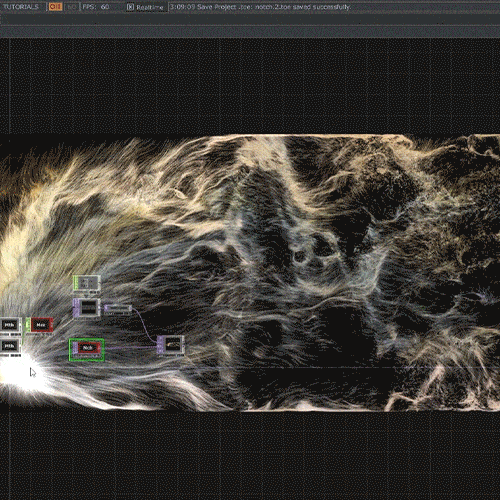Click the FPS 60 field
This screenshot has width=500, height=500.
96,7
